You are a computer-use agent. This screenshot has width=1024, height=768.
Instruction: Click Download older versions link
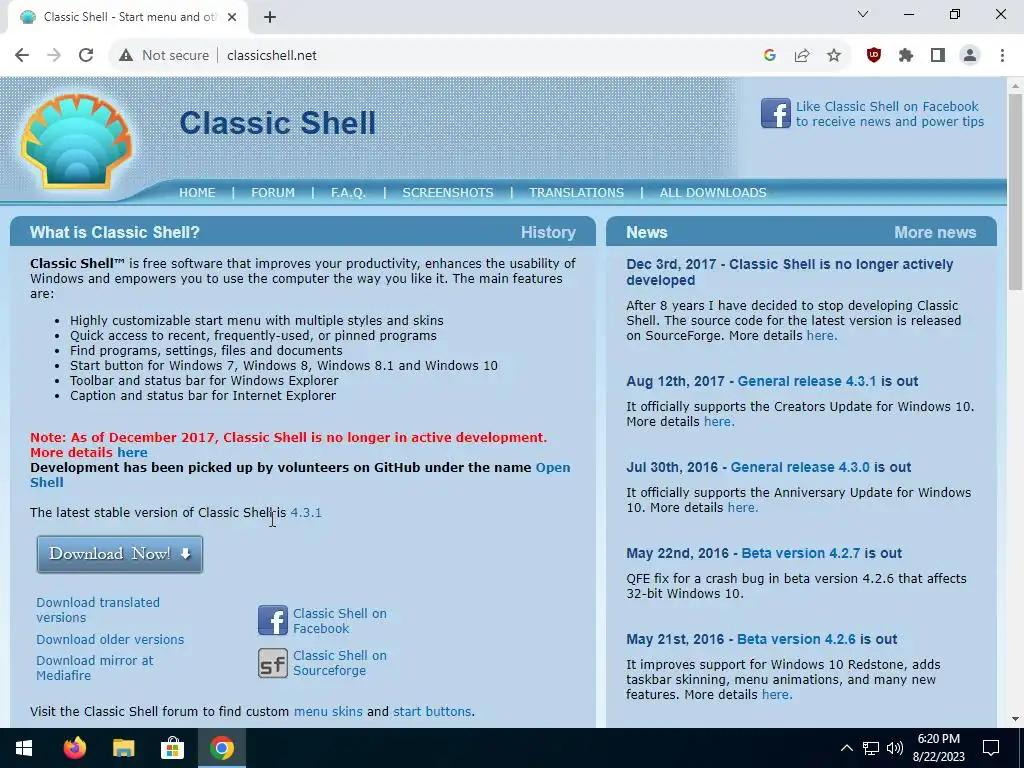click(x=110, y=639)
